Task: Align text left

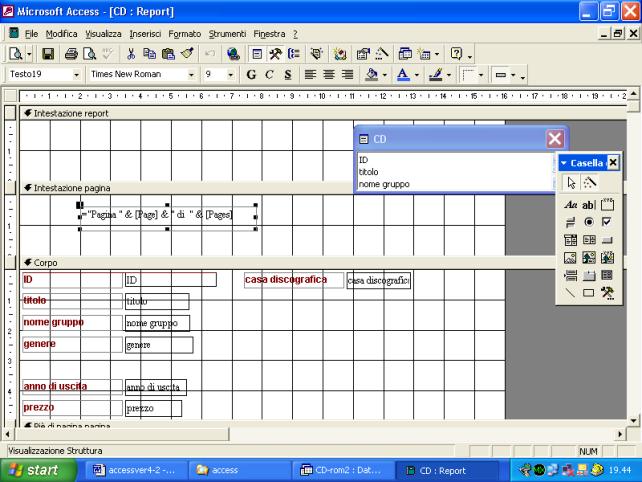Action: click(310, 75)
